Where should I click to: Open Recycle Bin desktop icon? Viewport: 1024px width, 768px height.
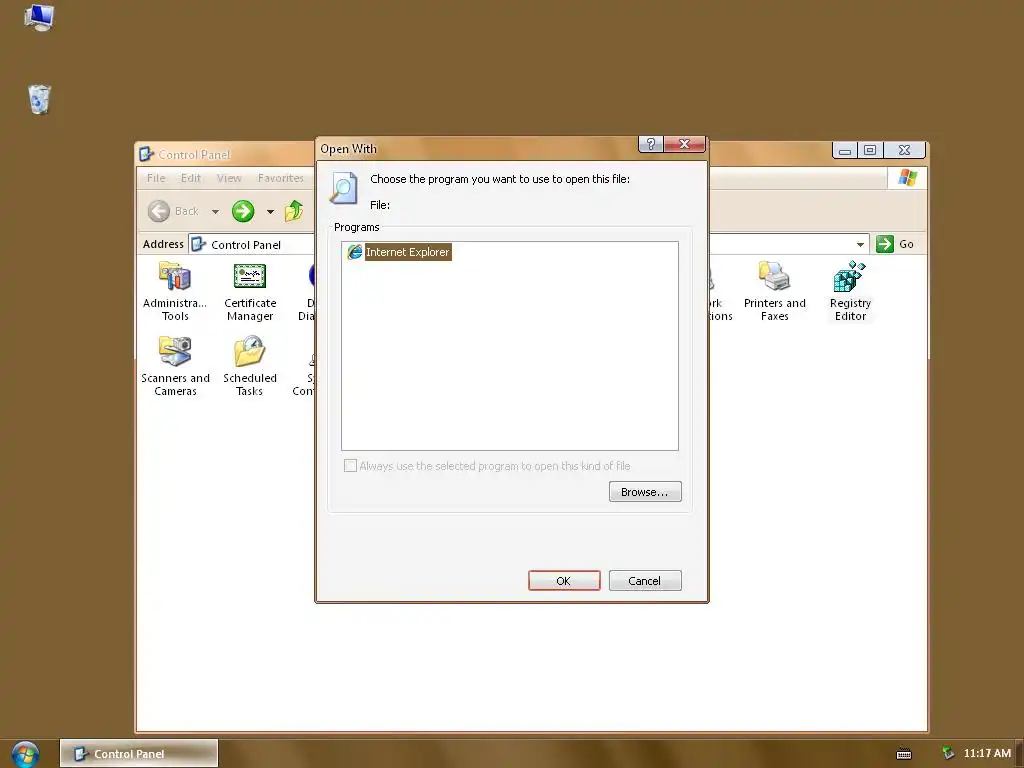pos(39,99)
